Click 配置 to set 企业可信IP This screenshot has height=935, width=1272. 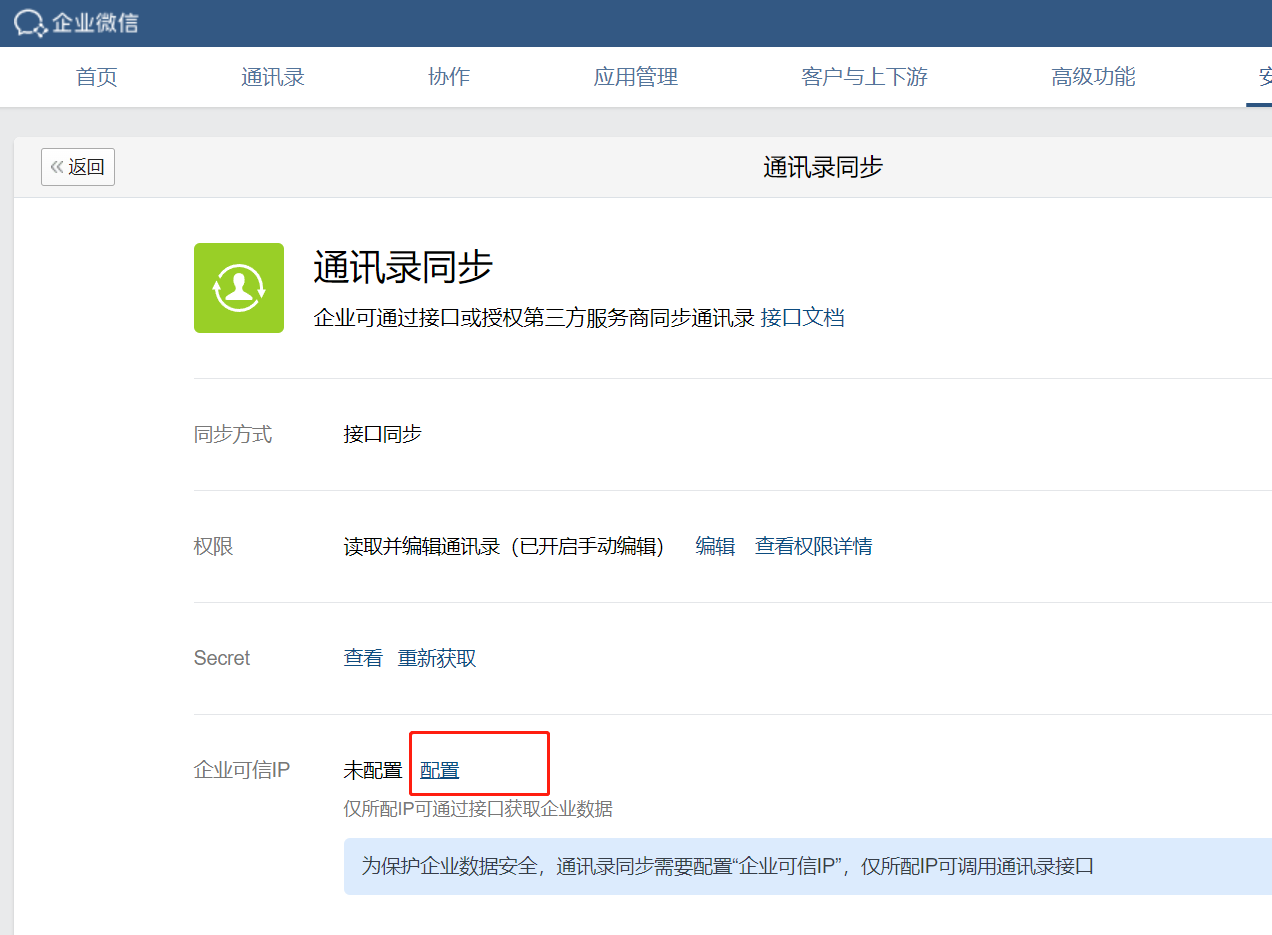(440, 770)
